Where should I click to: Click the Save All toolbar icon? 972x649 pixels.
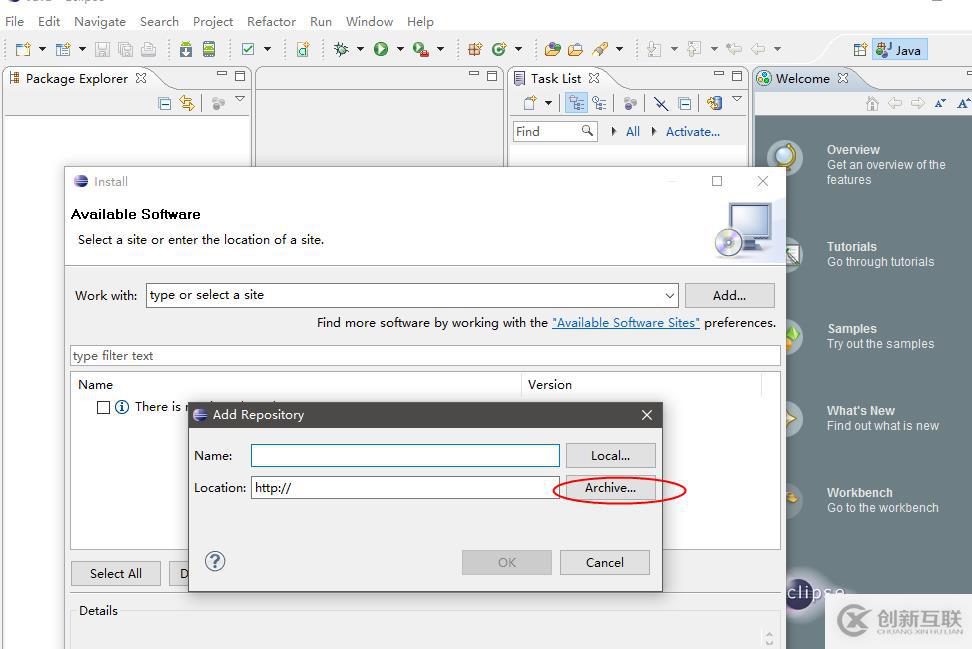125,49
